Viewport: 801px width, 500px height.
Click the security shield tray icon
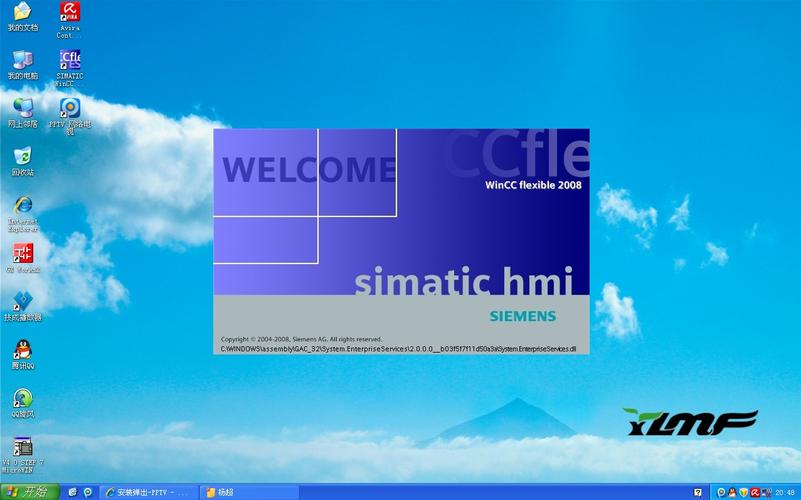743,493
